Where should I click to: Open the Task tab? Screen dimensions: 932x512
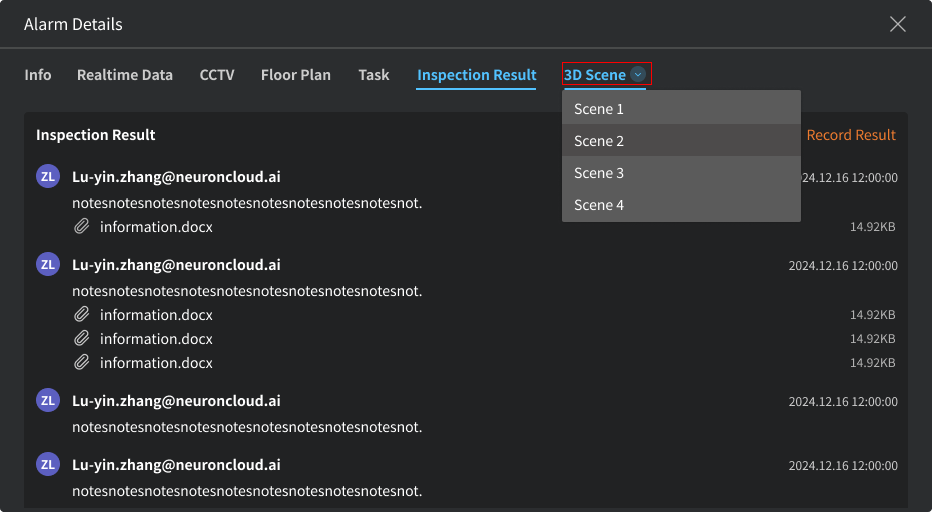click(x=374, y=75)
